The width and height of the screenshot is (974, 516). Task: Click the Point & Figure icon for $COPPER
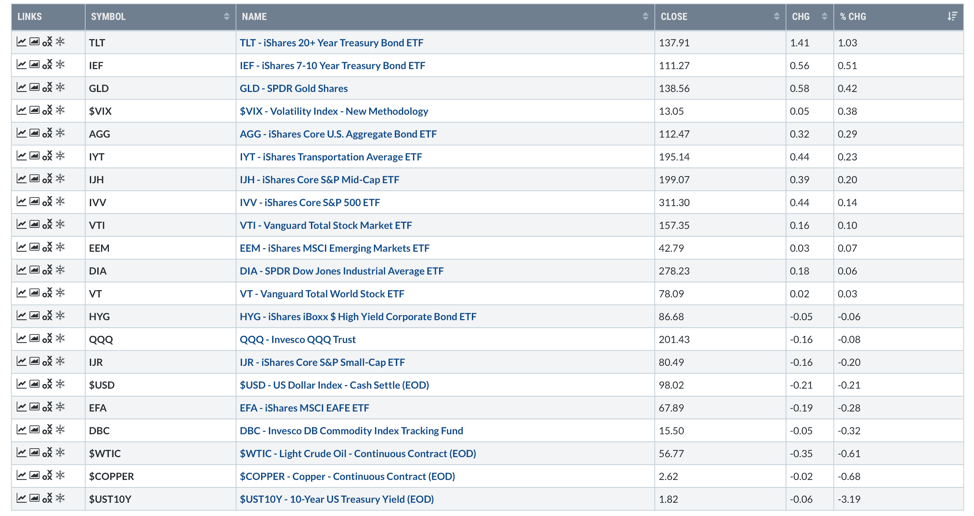pyautogui.click(x=47, y=476)
